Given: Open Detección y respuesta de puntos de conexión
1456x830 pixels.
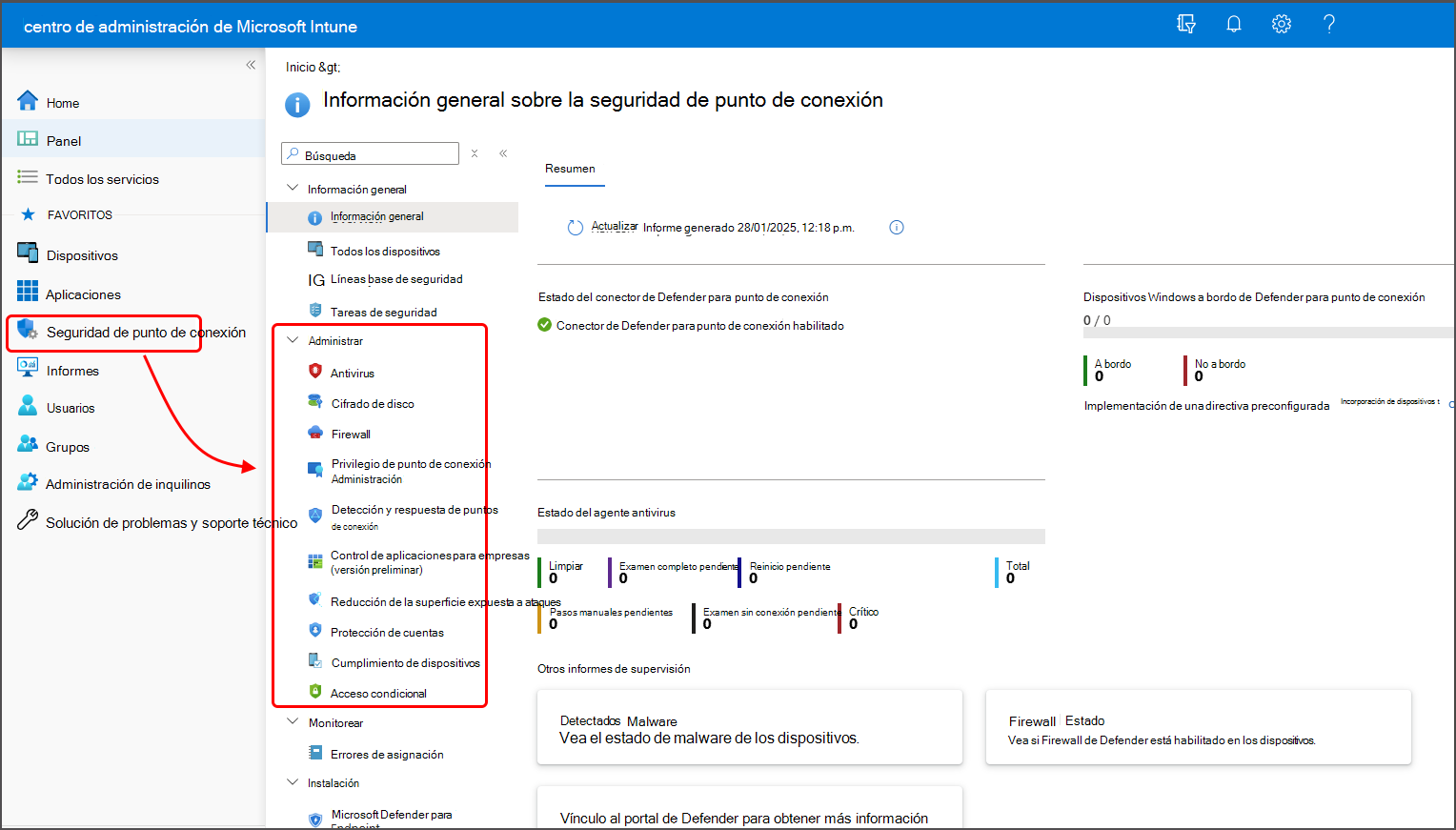Looking at the screenshot, I should 415,517.
